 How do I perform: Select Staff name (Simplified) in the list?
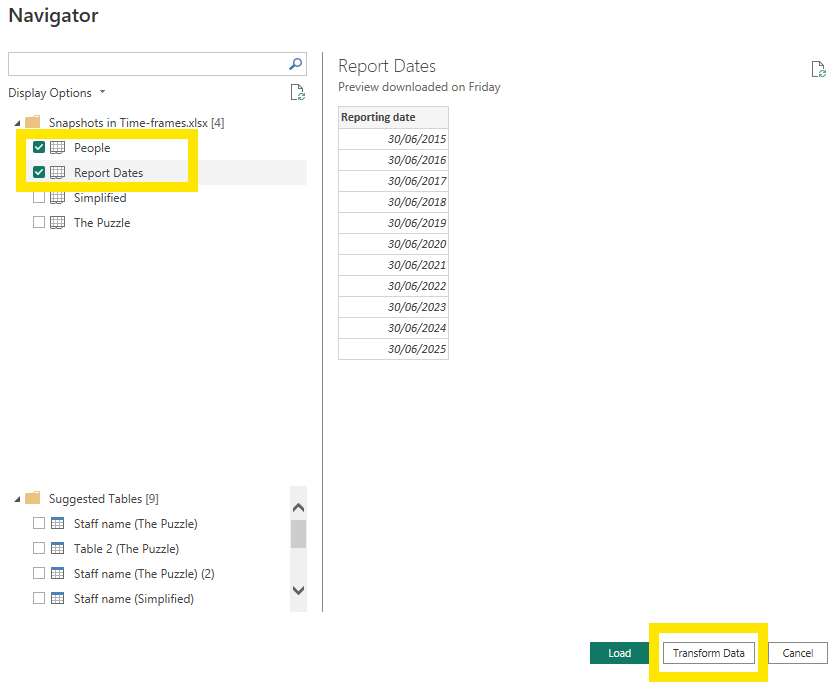point(133,599)
